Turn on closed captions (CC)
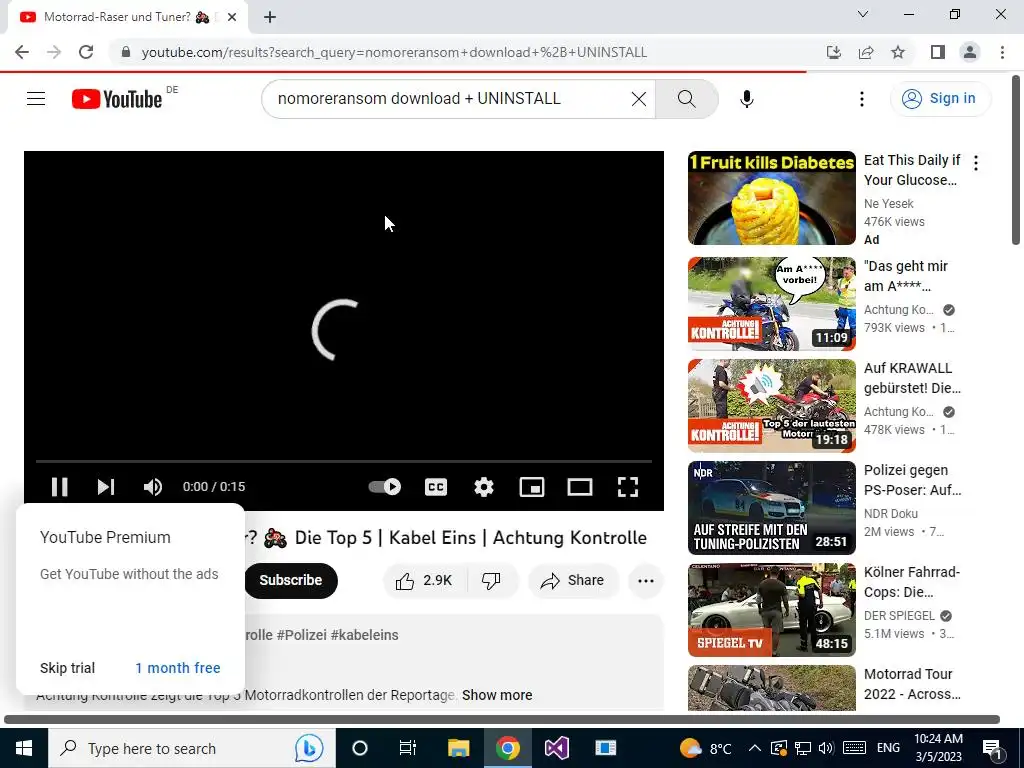Screen dimensions: 1024x768 (x=436, y=487)
